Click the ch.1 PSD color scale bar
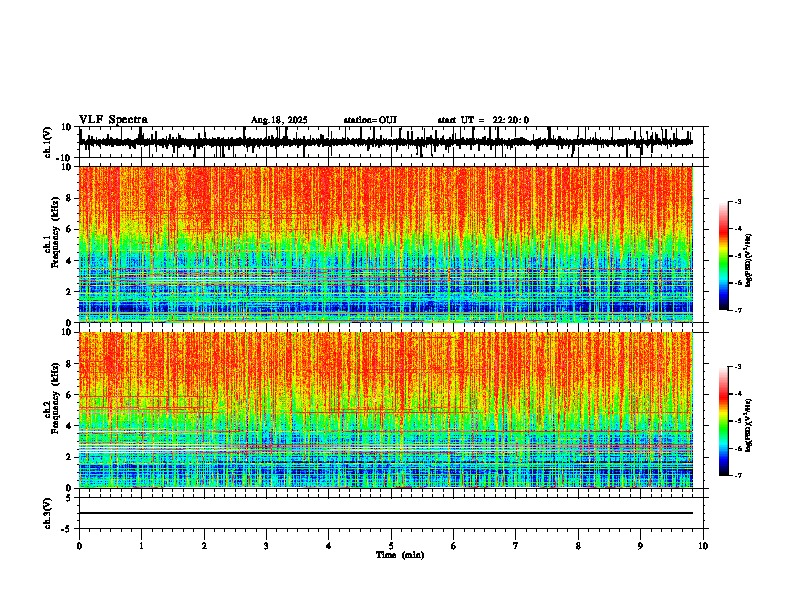This screenshot has height=612, width=792. coord(724,256)
